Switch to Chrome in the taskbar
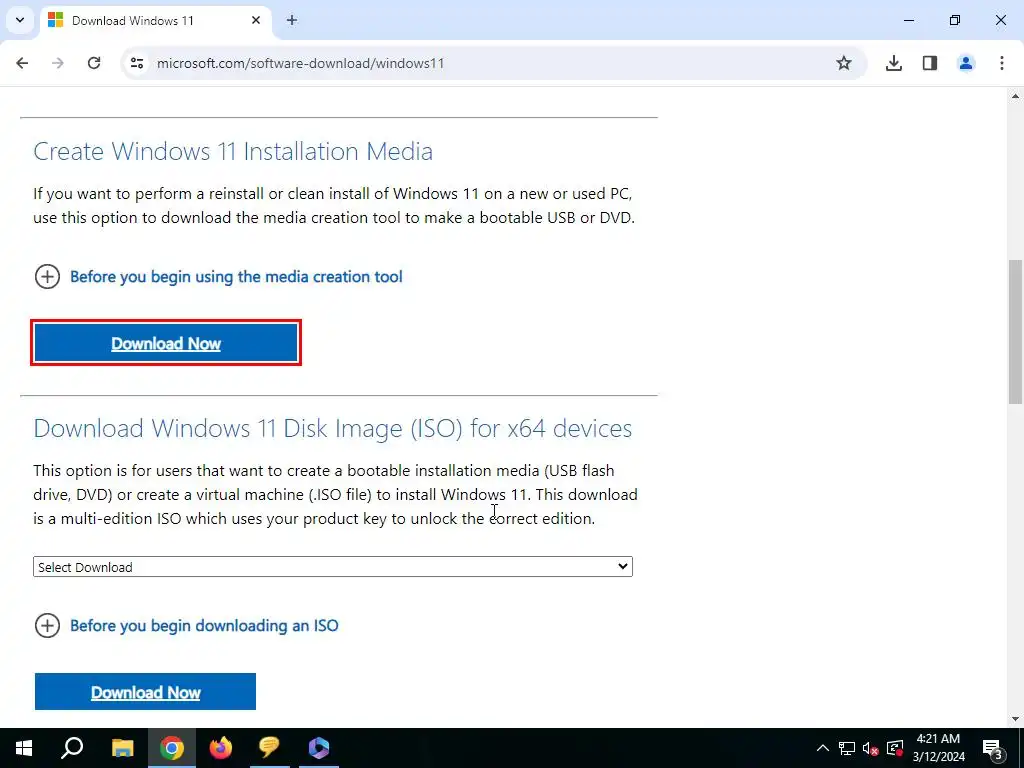Image resolution: width=1024 pixels, height=768 pixels. (x=171, y=748)
